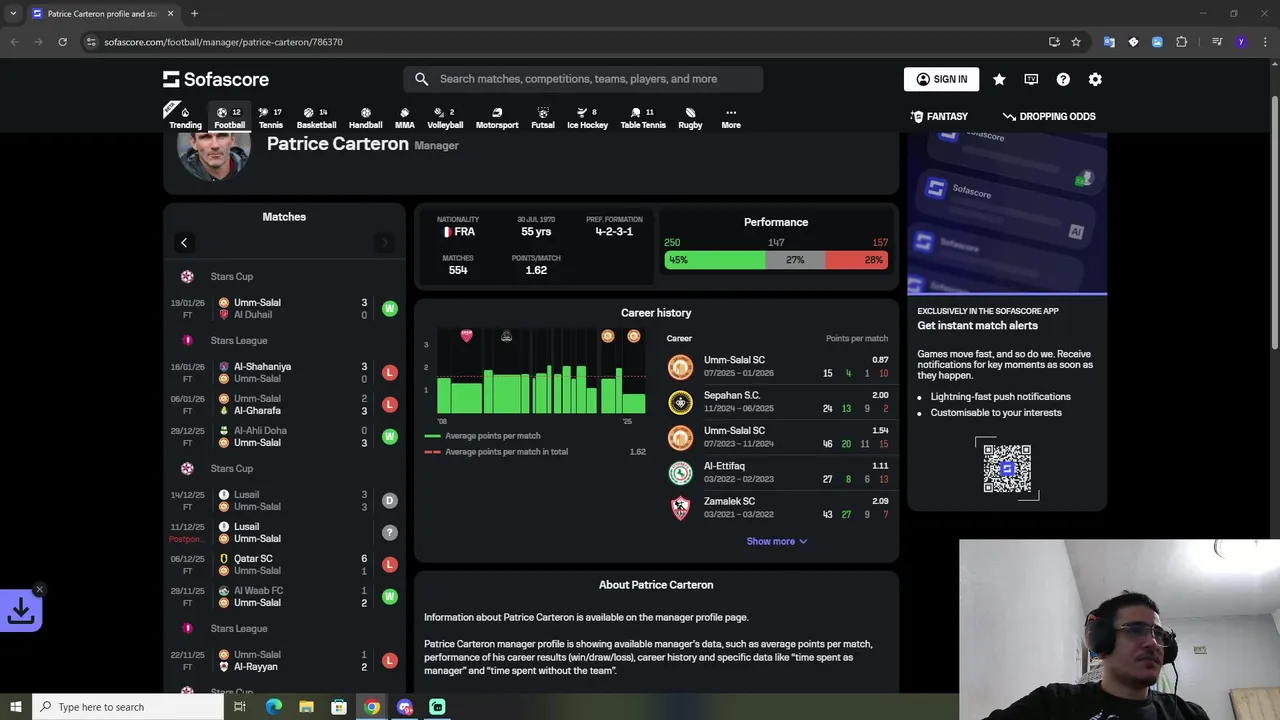Open first Stars Cup competition header
Viewport: 1280px width, 720px height.
tap(284, 276)
